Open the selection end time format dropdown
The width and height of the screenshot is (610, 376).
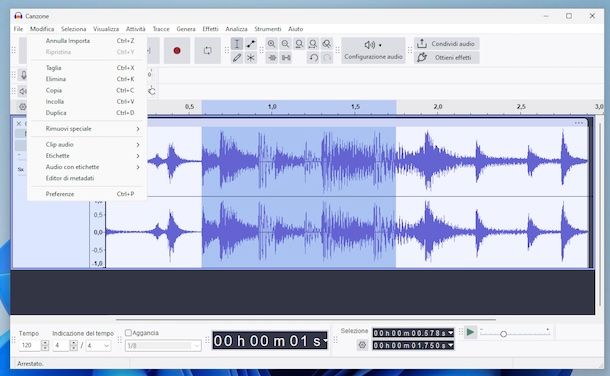tap(450, 345)
